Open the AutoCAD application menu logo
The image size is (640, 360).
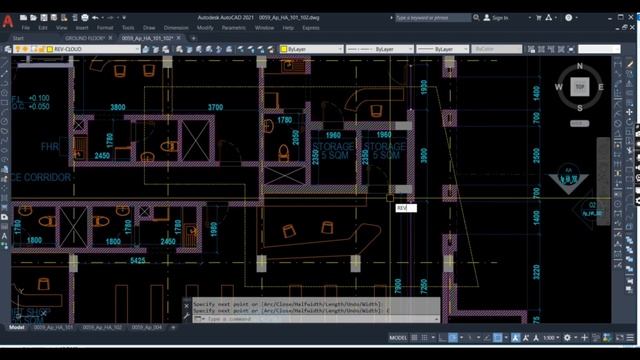(7, 21)
